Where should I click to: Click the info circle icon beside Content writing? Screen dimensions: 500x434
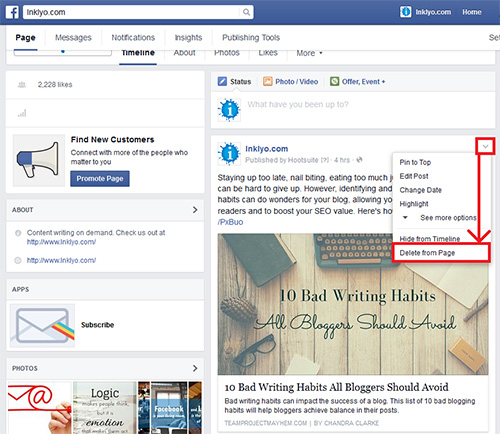point(18,233)
